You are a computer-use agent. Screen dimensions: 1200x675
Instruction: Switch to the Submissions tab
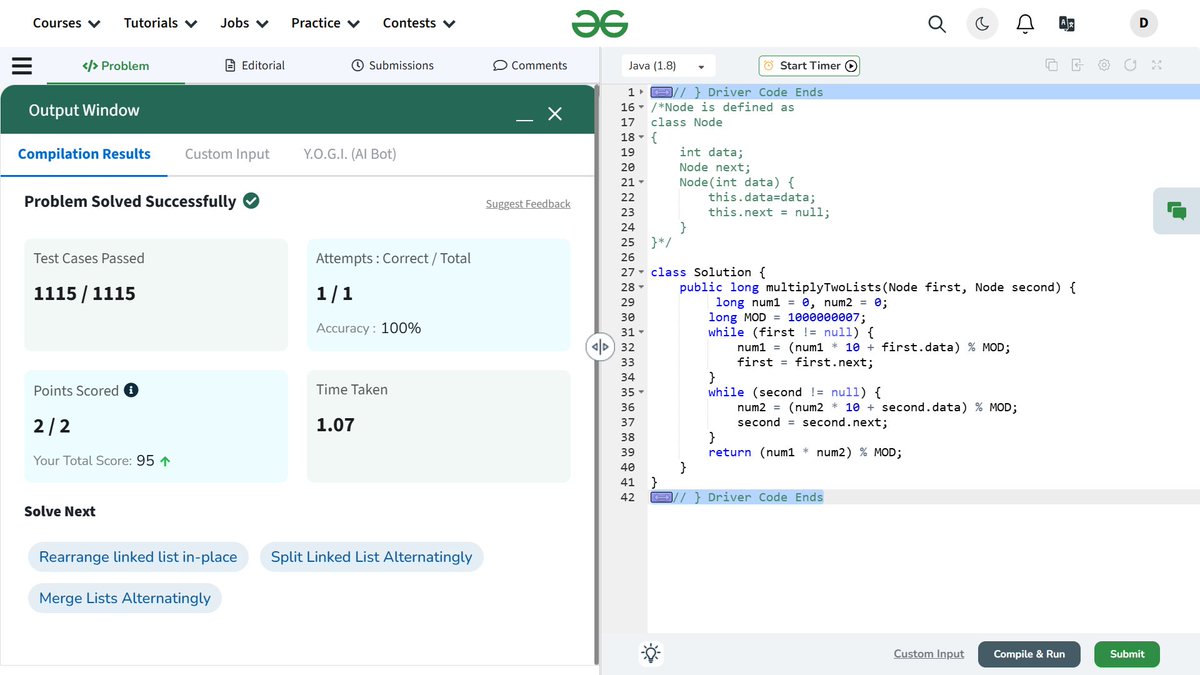393,65
